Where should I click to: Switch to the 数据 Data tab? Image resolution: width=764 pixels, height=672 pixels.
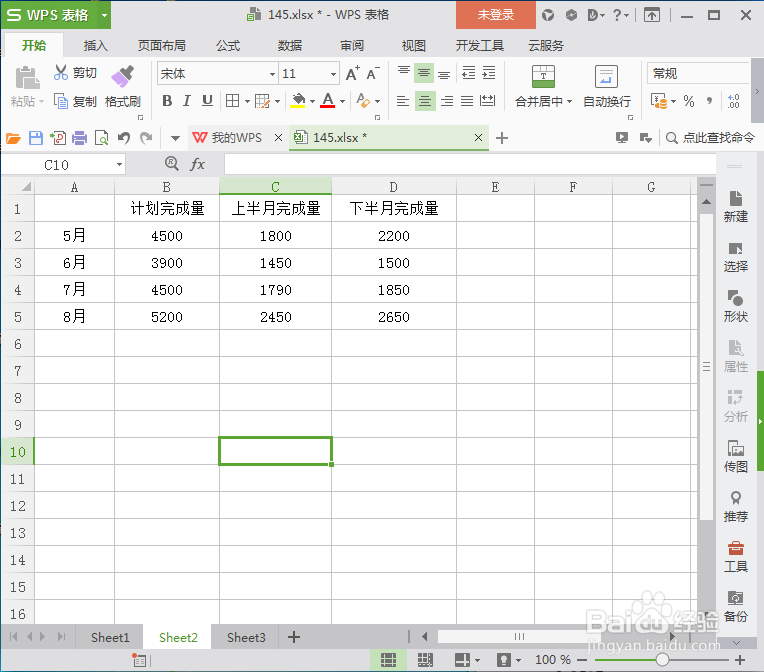click(x=290, y=46)
